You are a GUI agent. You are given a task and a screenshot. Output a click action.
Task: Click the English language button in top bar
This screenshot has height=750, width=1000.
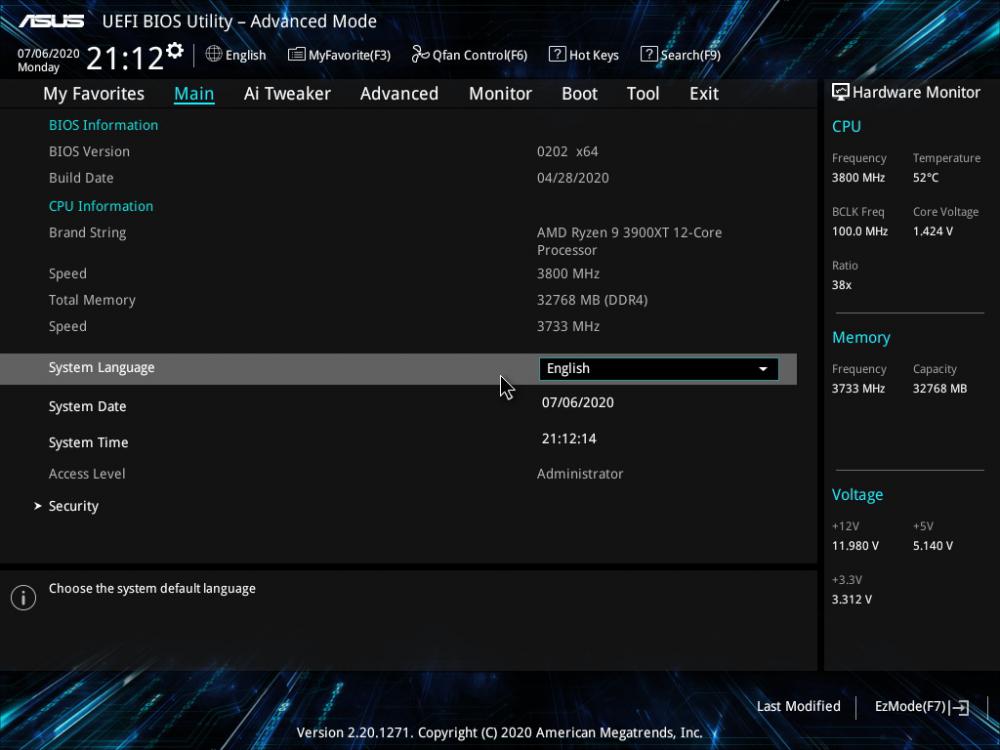tap(236, 55)
